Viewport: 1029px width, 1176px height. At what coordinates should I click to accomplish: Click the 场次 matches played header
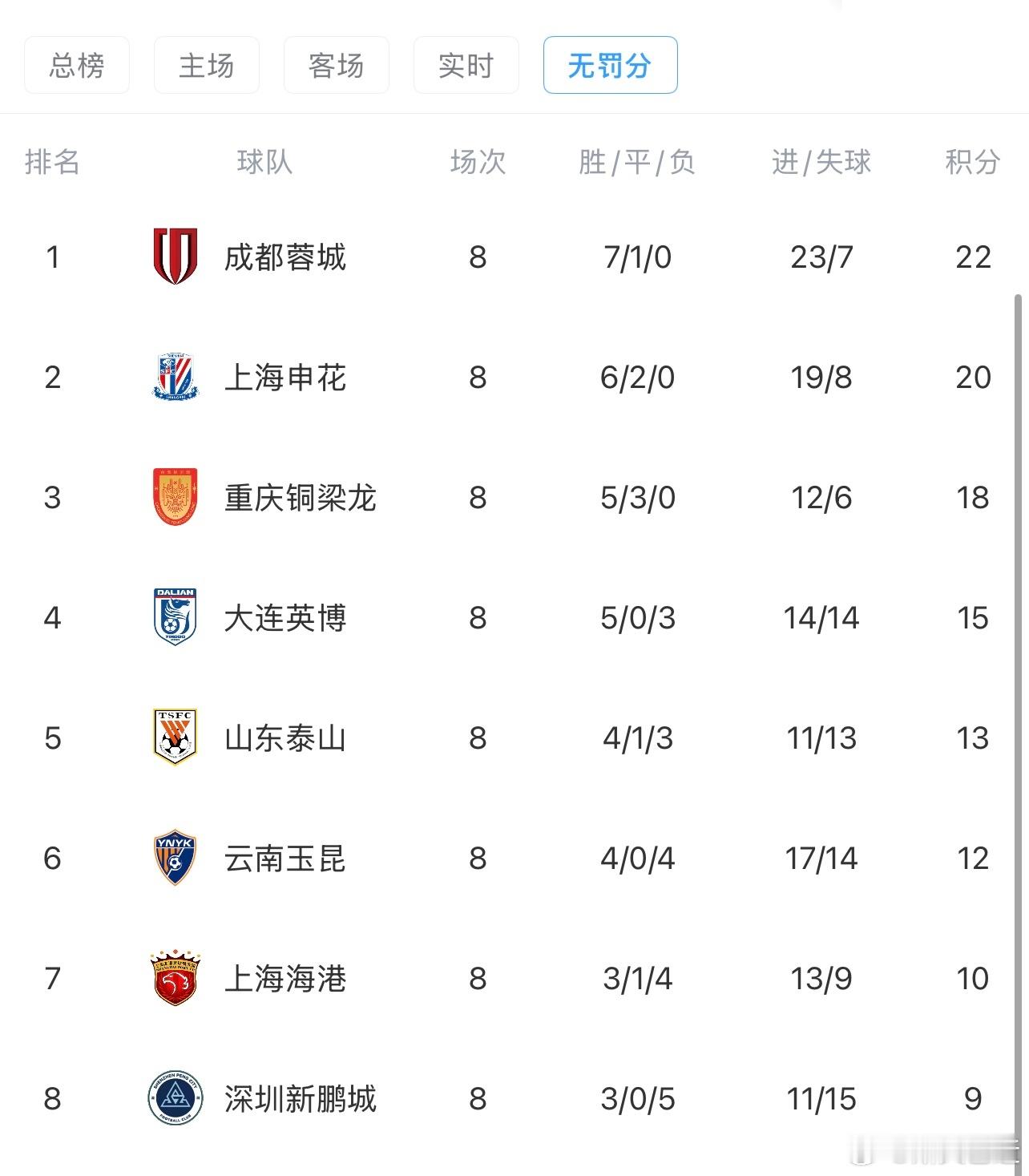pos(478,163)
